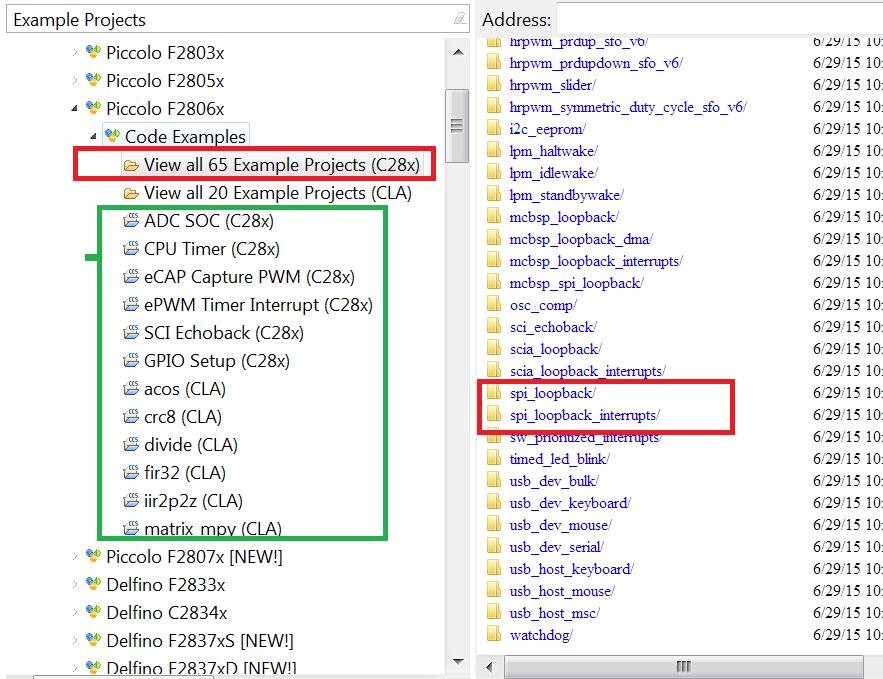Image resolution: width=883 pixels, height=679 pixels.
Task: Expand the Delfino F2833x node
Action: click(75, 584)
